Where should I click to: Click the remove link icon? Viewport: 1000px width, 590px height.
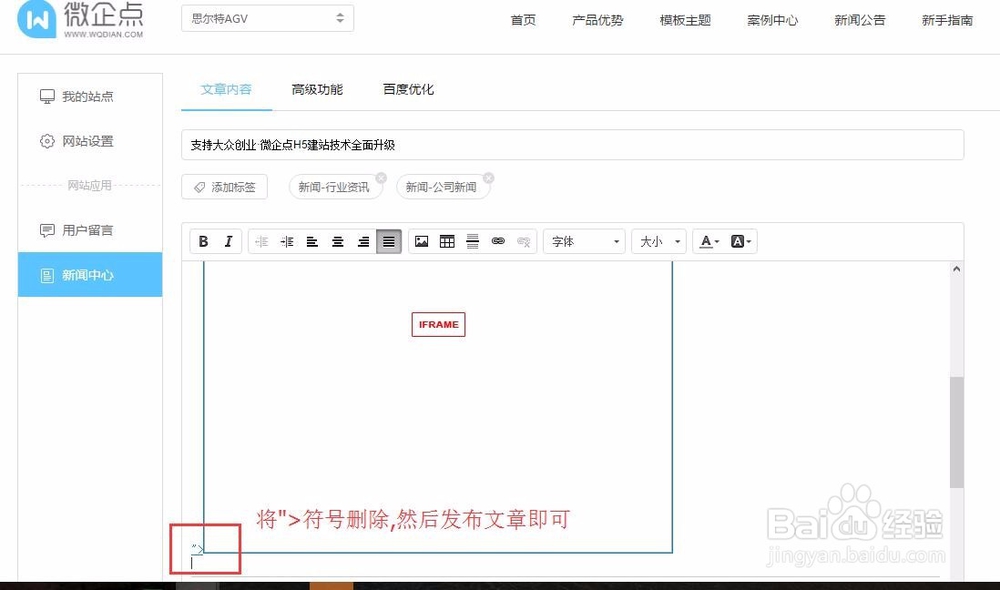[x=524, y=242]
